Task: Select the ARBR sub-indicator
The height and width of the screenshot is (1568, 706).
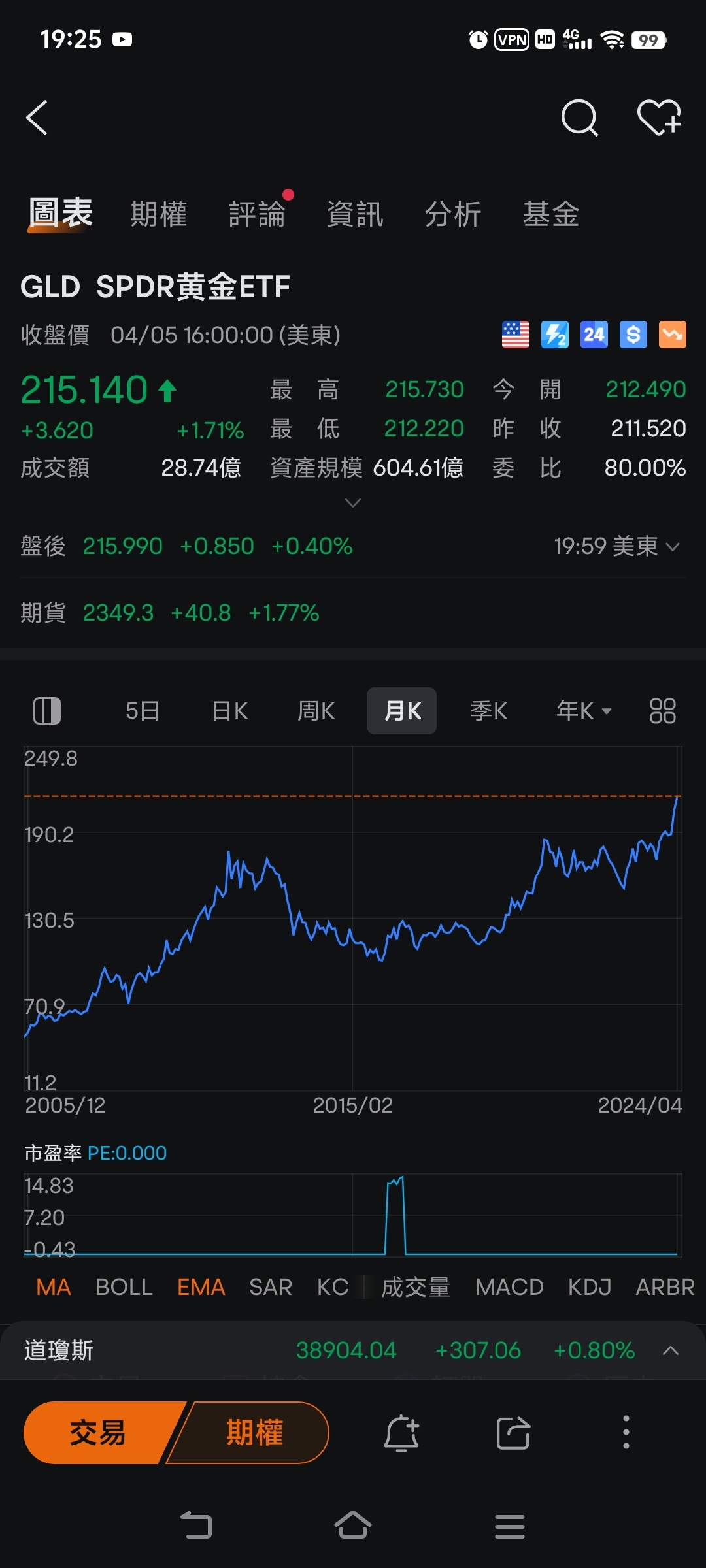Action: pyautogui.click(x=665, y=1287)
